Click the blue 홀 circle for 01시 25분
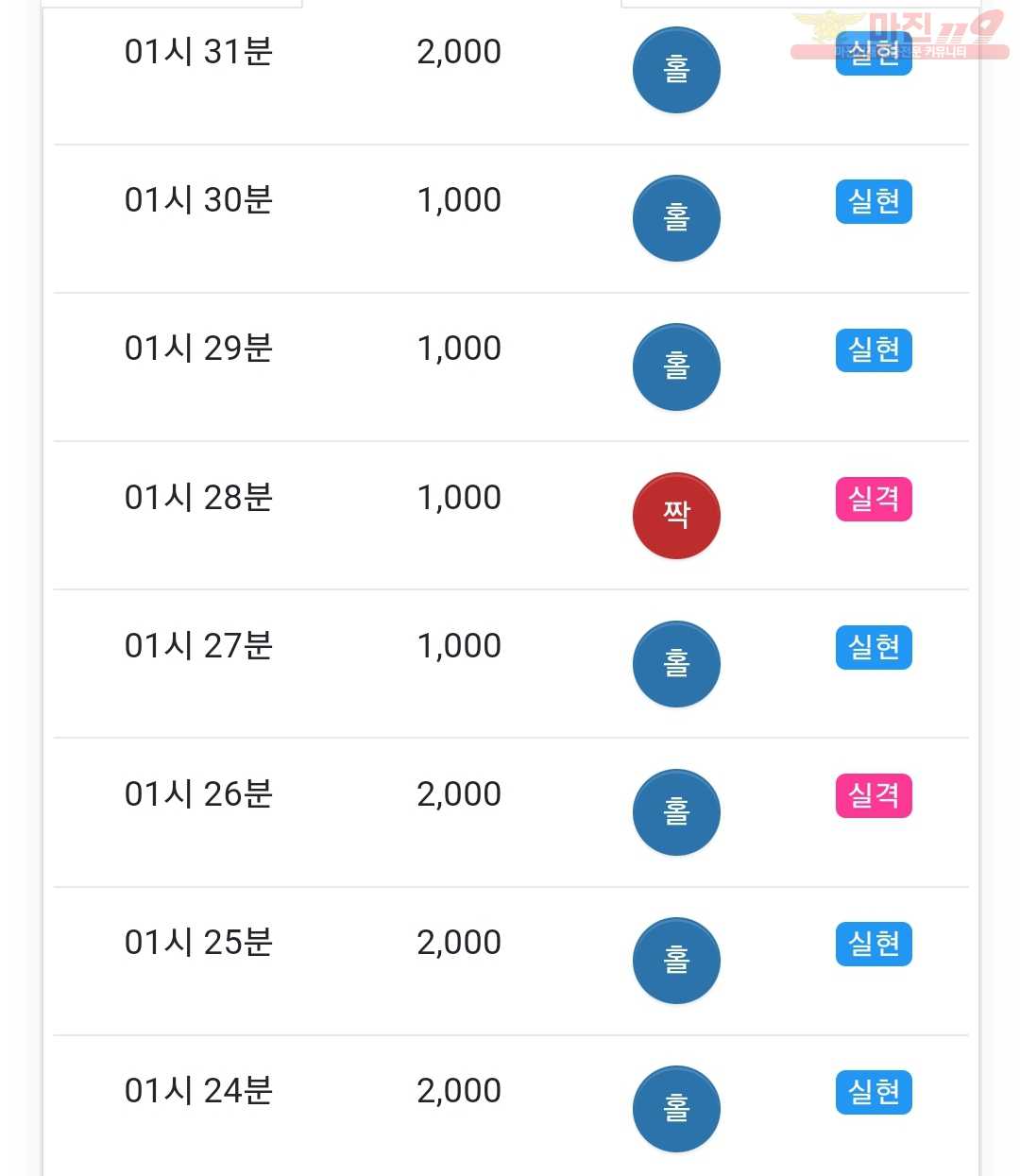 tap(676, 961)
